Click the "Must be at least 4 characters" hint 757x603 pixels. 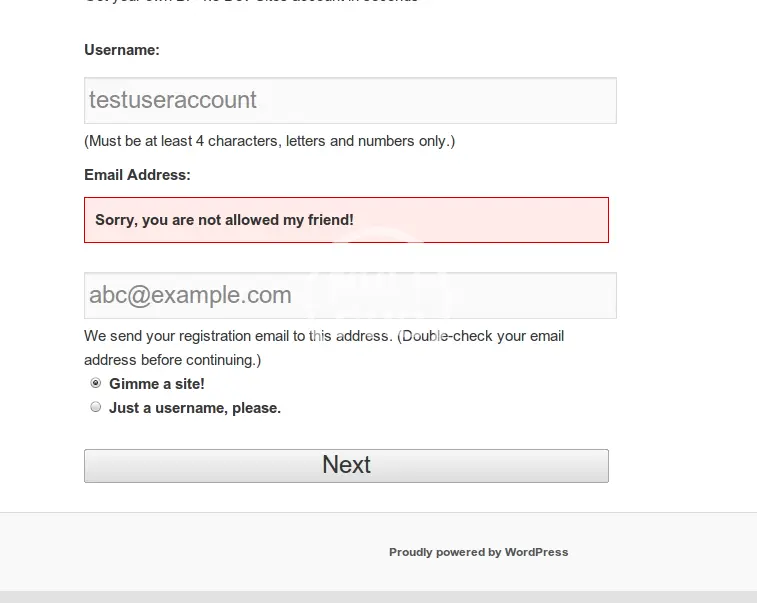pyautogui.click(x=269, y=141)
